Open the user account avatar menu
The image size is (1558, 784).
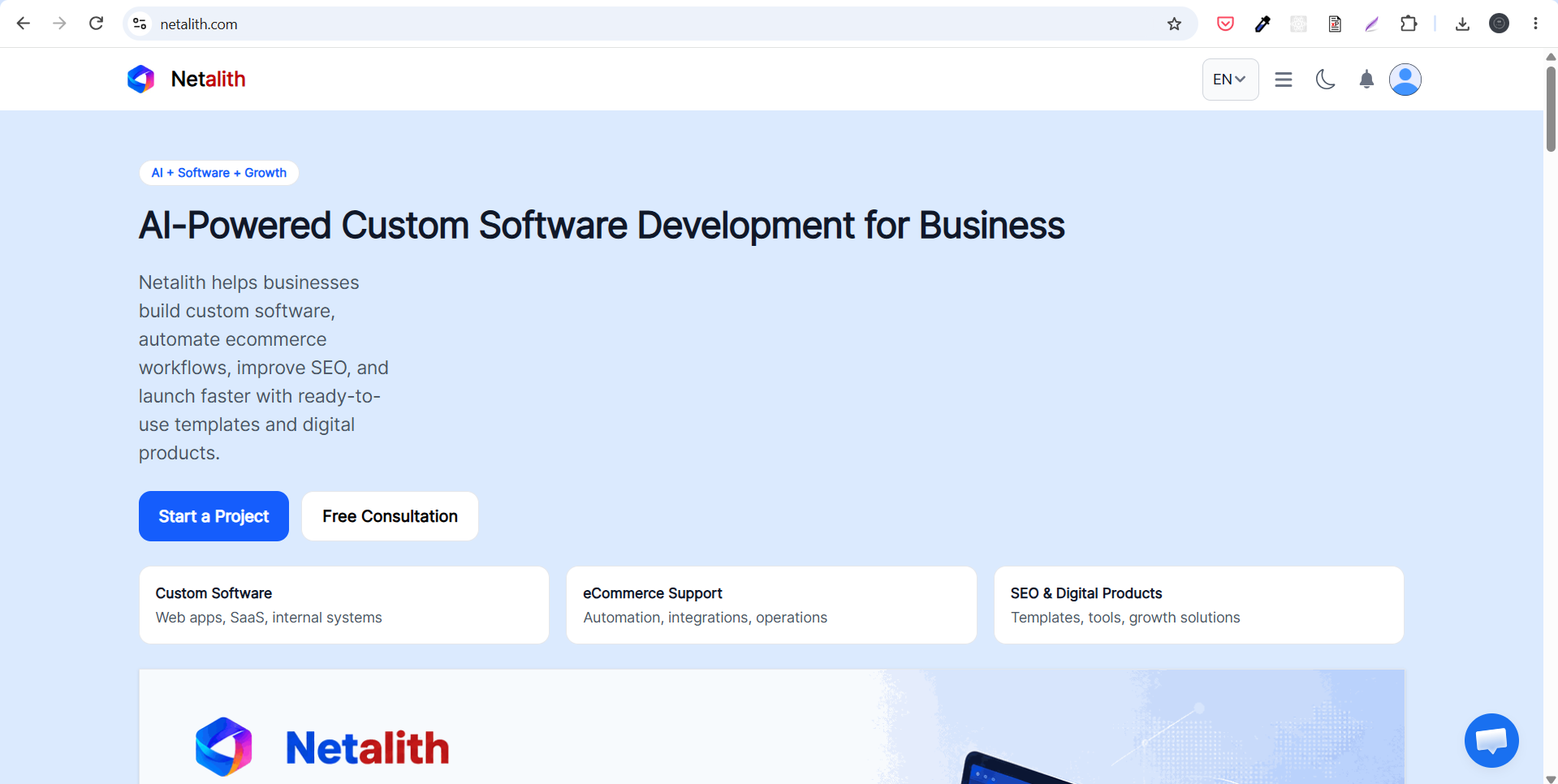click(x=1405, y=80)
